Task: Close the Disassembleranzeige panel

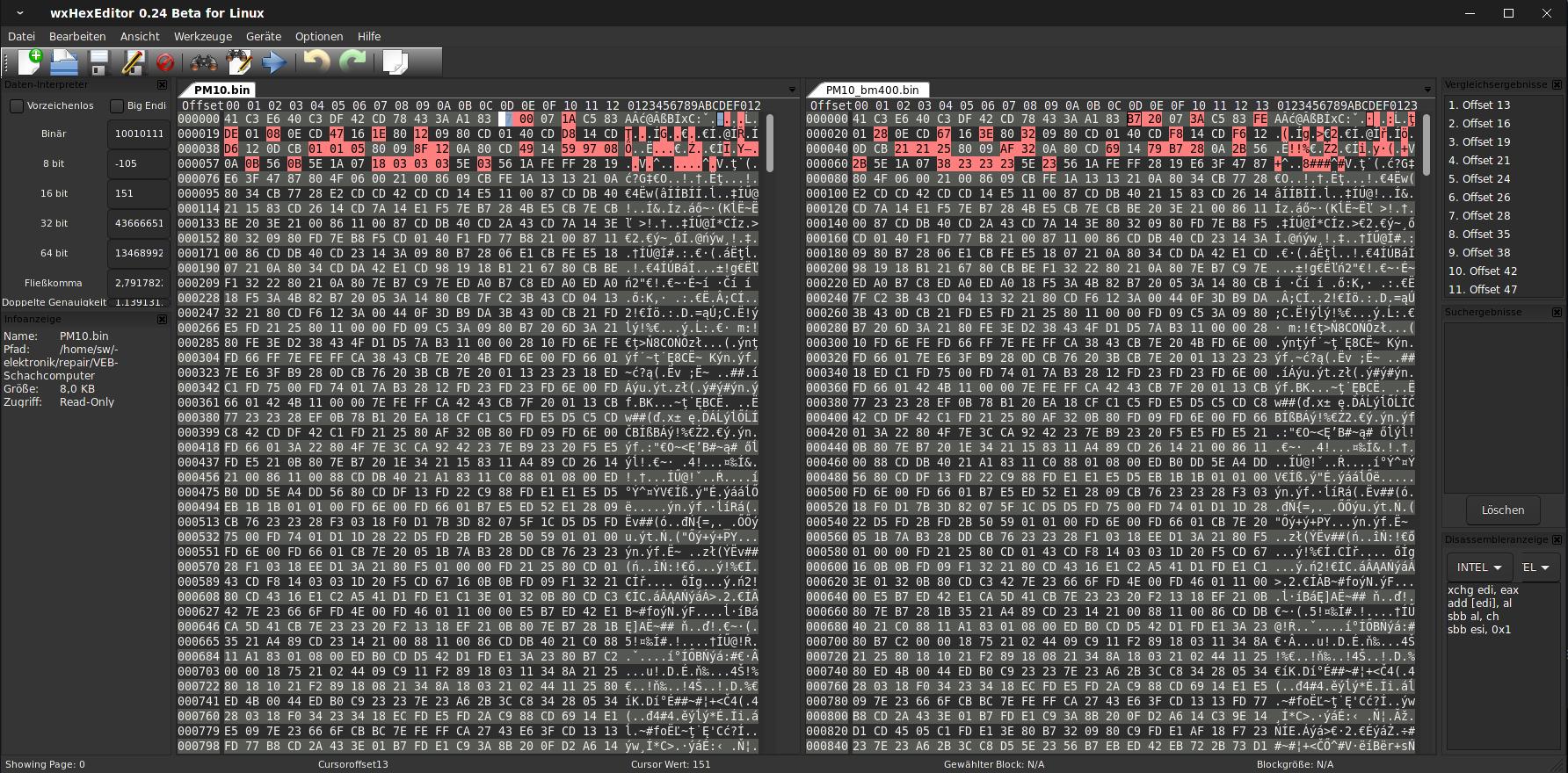Action: pyautogui.click(x=1557, y=539)
